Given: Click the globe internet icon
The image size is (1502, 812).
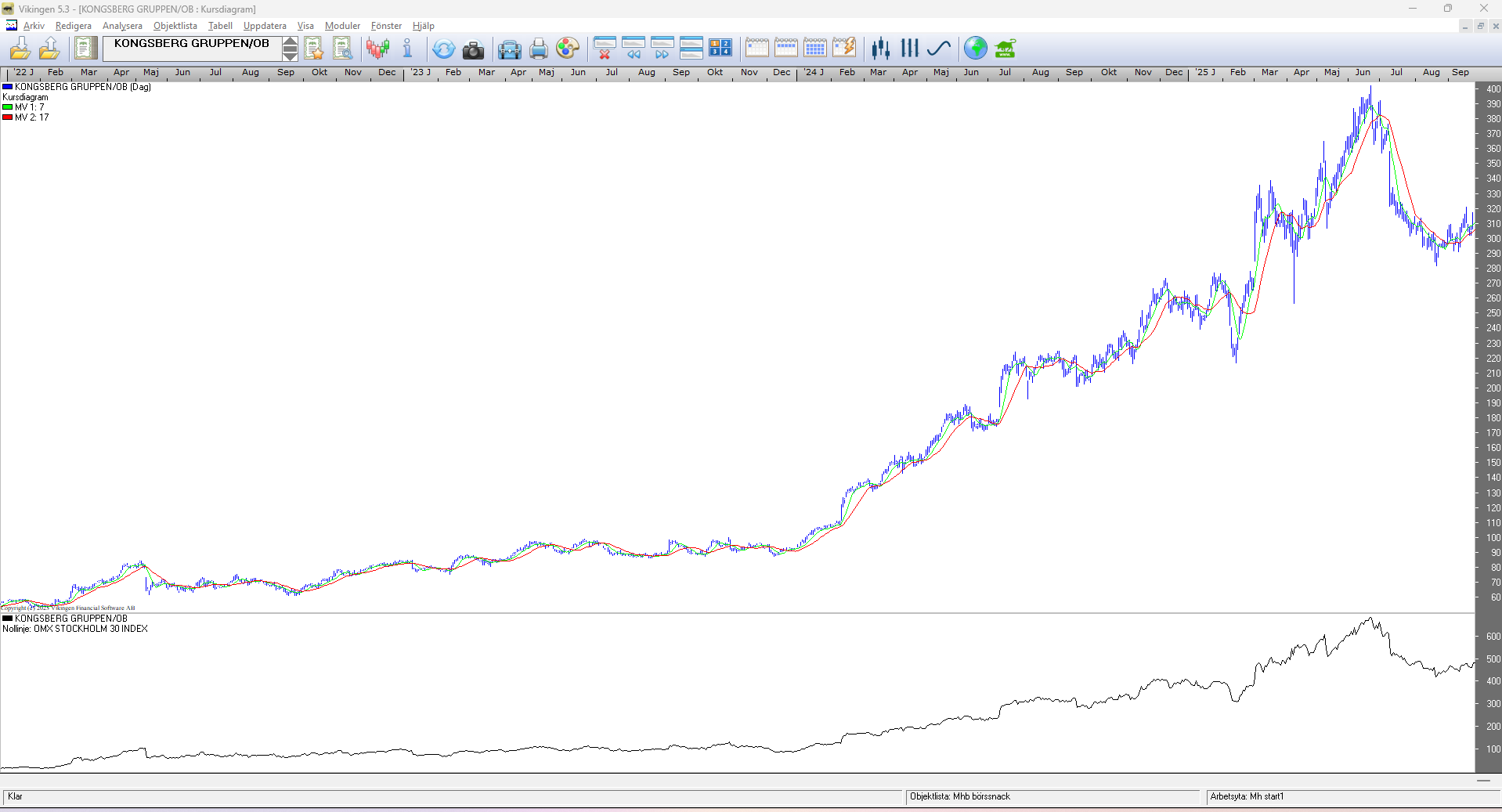Looking at the screenshot, I should pyautogui.click(x=975, y=49).
